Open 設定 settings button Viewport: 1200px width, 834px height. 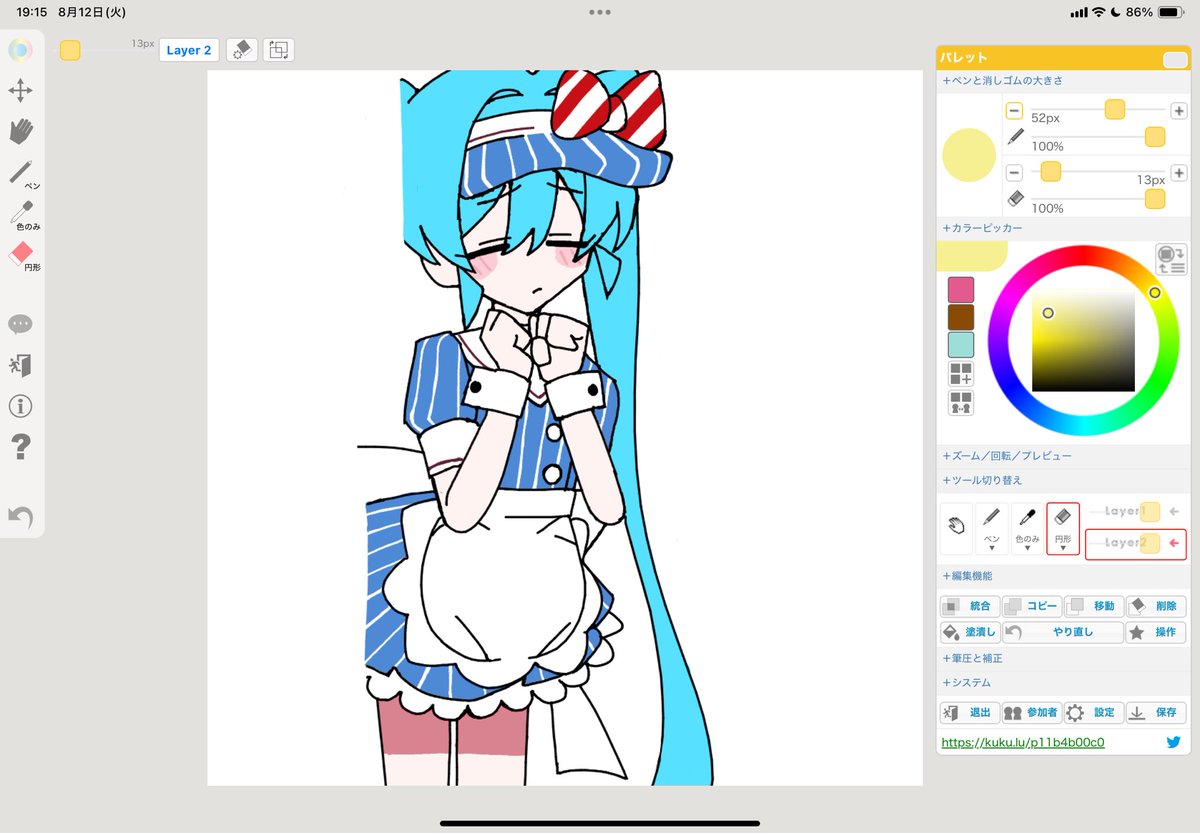[x=1093, y=713]
